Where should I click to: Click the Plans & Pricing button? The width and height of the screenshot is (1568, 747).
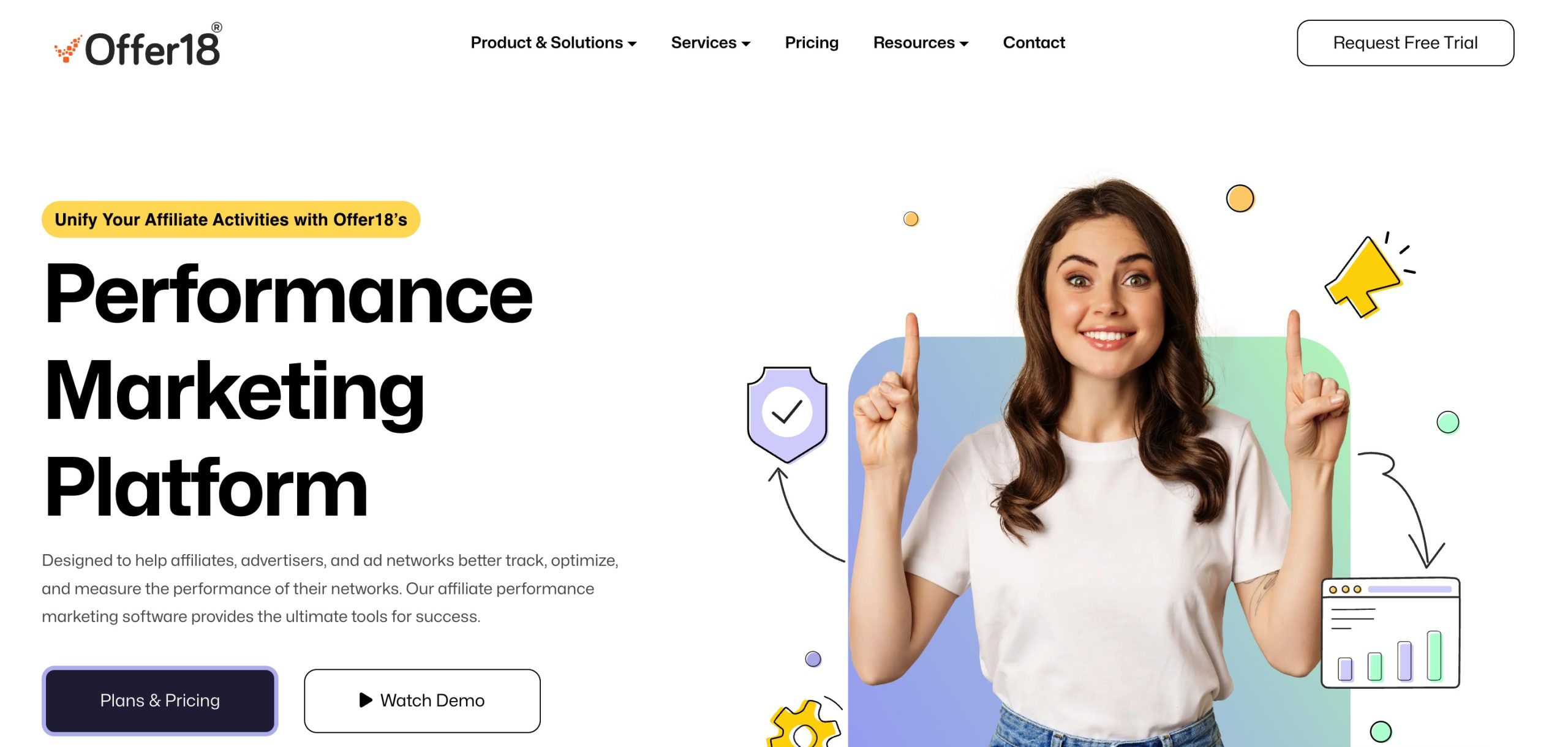[160, 700]
